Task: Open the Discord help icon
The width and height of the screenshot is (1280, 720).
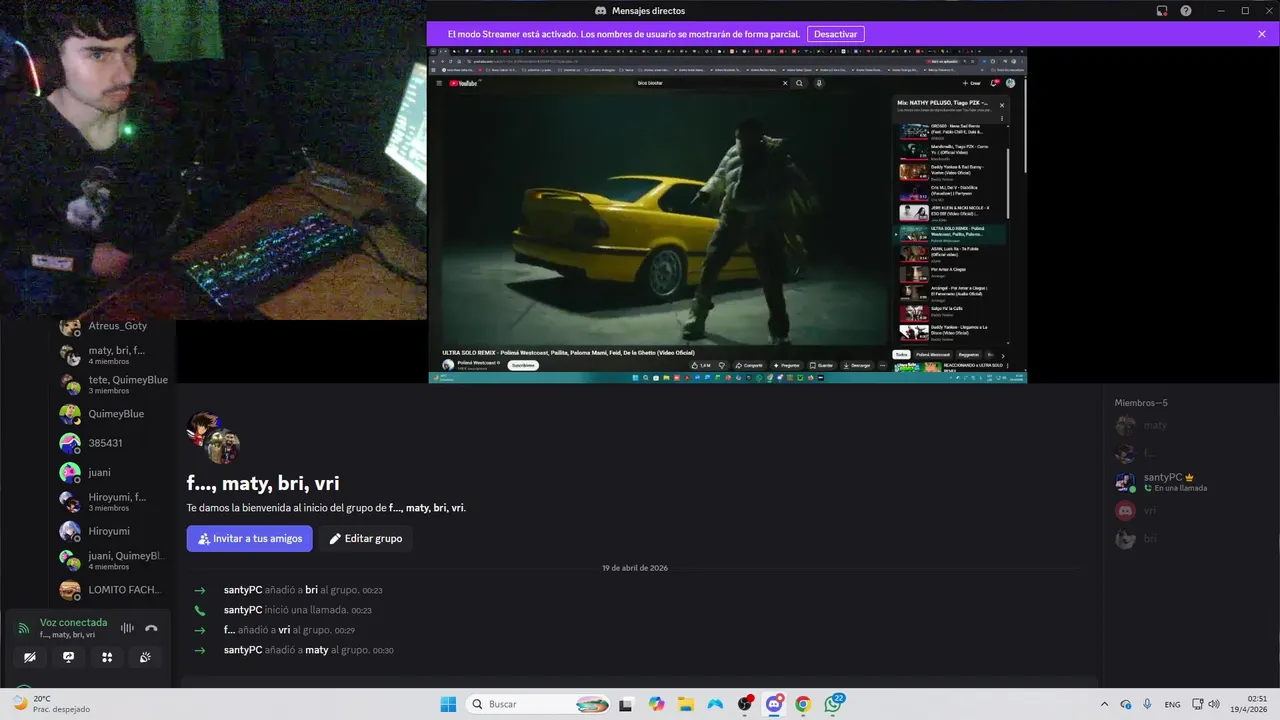Action: (x=1186, y=11)
